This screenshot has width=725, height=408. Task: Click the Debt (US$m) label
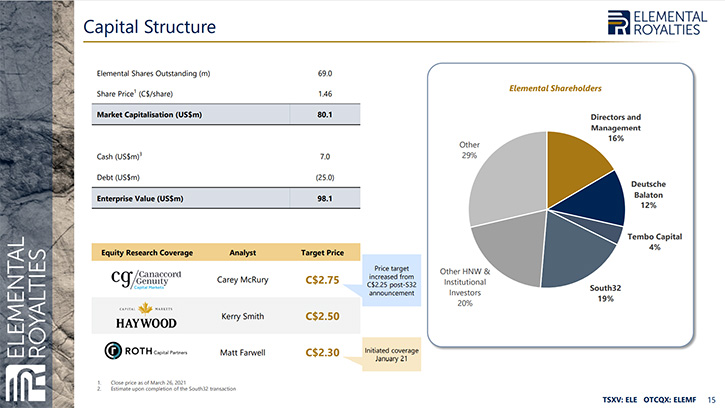tap(118, 178)
